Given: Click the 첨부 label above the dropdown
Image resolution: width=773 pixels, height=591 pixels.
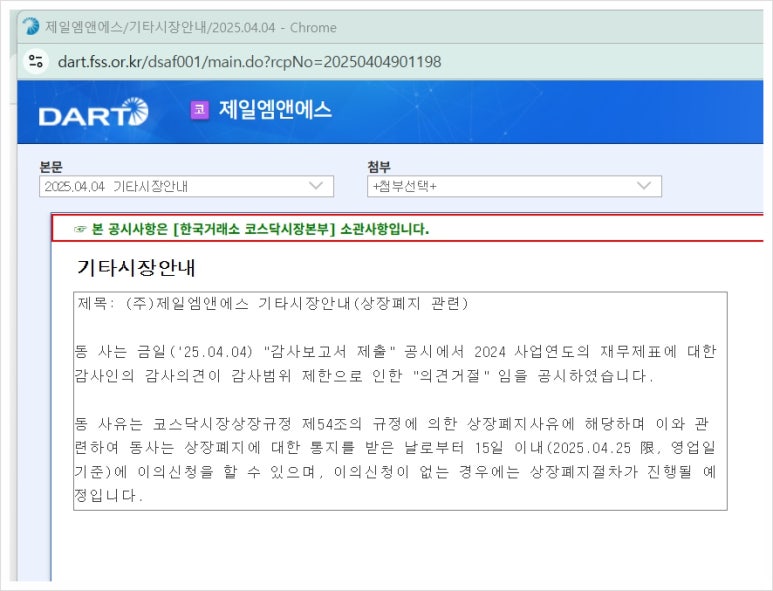Looking at the screenshot, I should 379,167.
